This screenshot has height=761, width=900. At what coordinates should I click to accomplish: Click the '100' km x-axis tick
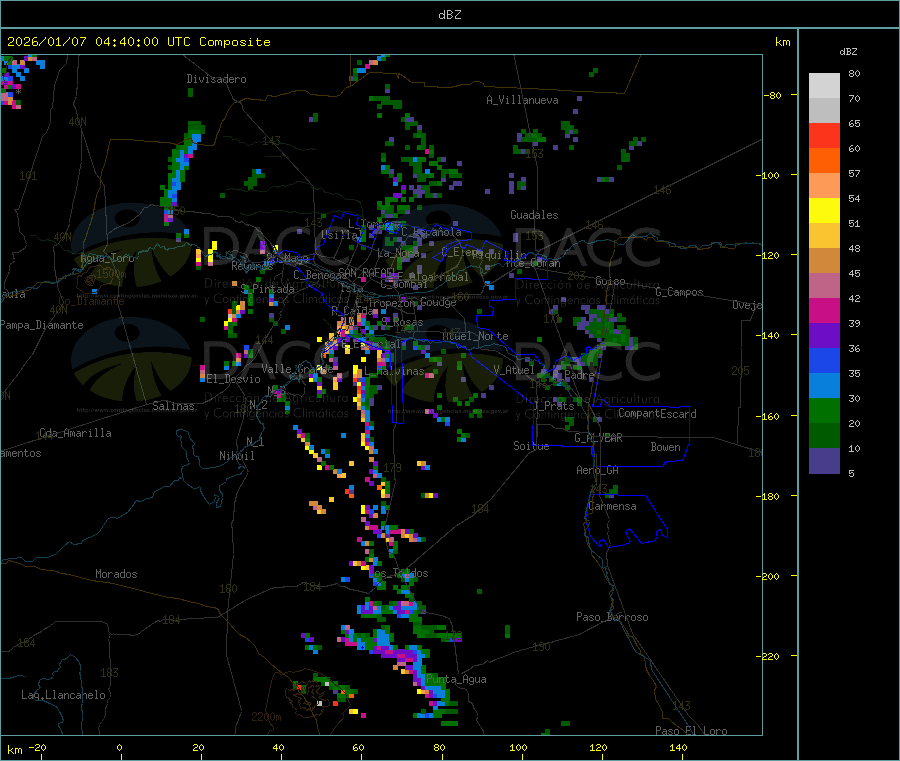518,747
